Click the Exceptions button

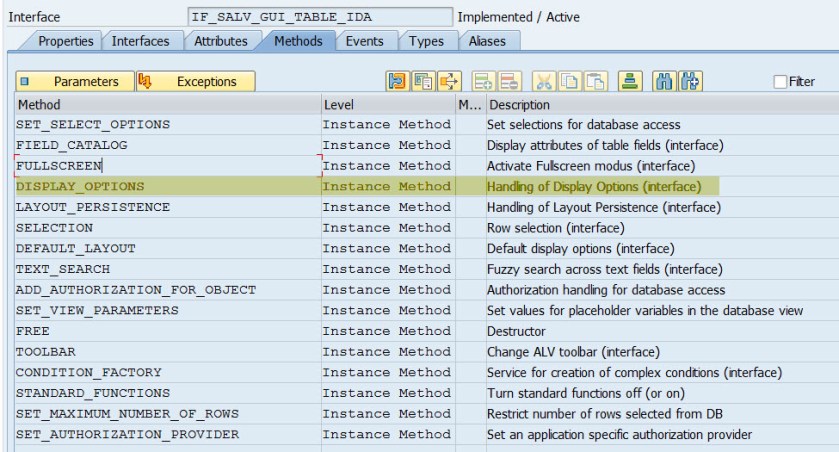pyautogui.click(x=194, y=81)
